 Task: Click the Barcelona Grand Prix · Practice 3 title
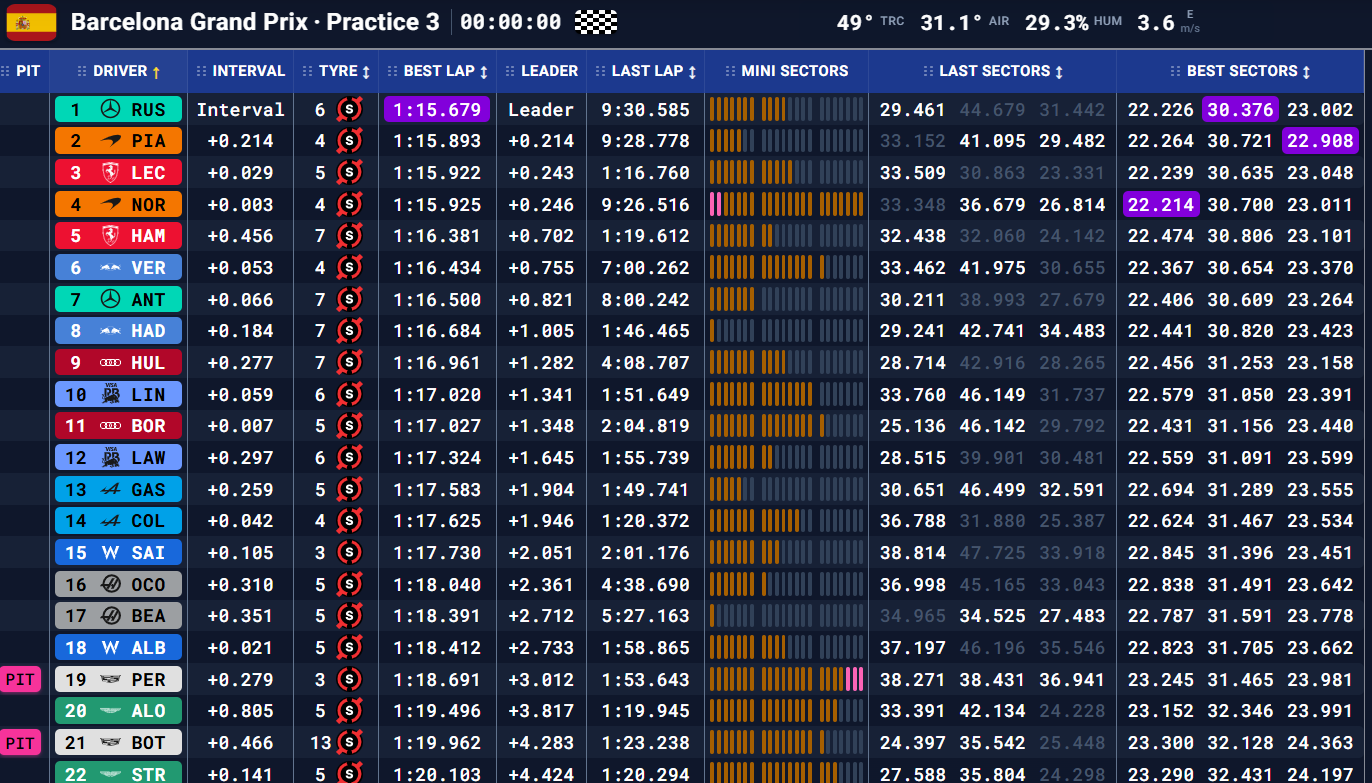(255, 22)
